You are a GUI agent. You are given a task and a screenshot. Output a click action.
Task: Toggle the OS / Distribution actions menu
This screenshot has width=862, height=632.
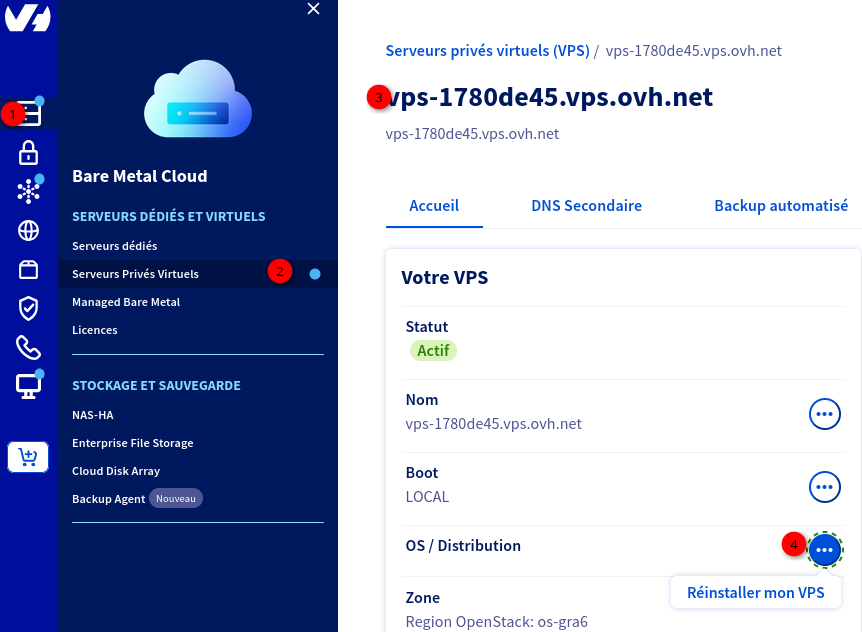[825, 550]
